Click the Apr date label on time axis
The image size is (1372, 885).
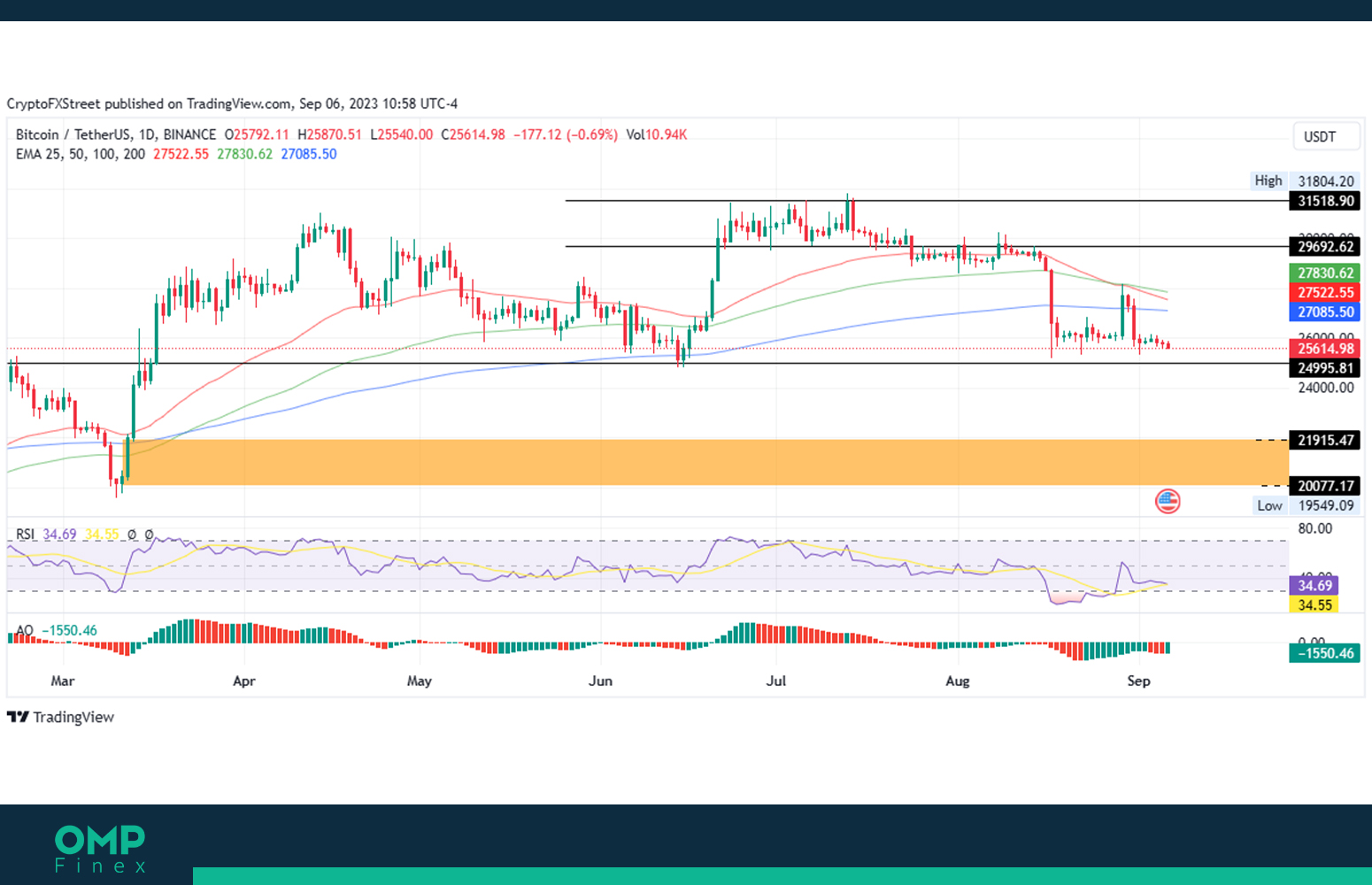pos(243,681)
